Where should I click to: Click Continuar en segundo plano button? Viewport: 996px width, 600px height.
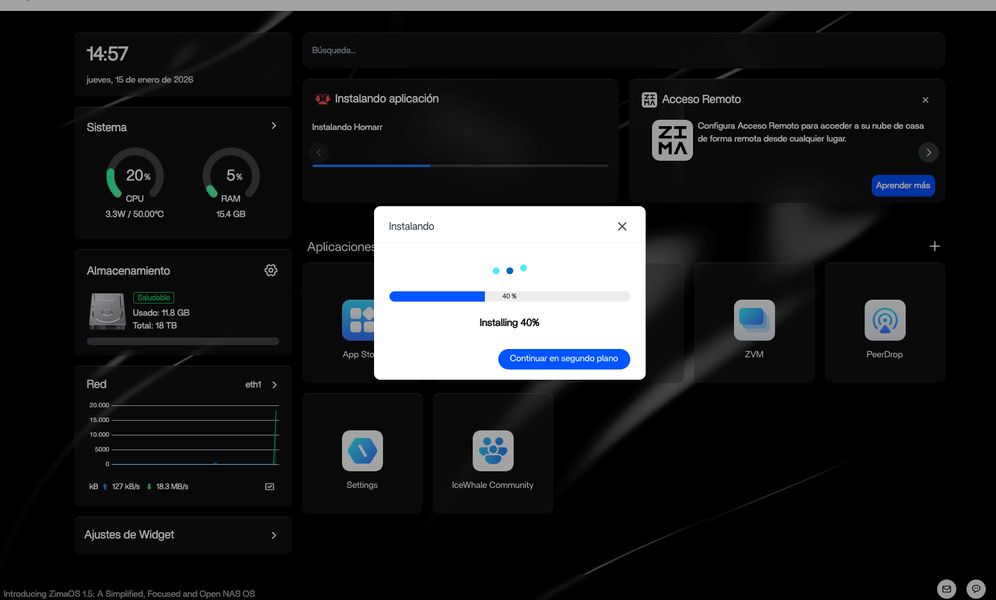(x=564, y=358)
